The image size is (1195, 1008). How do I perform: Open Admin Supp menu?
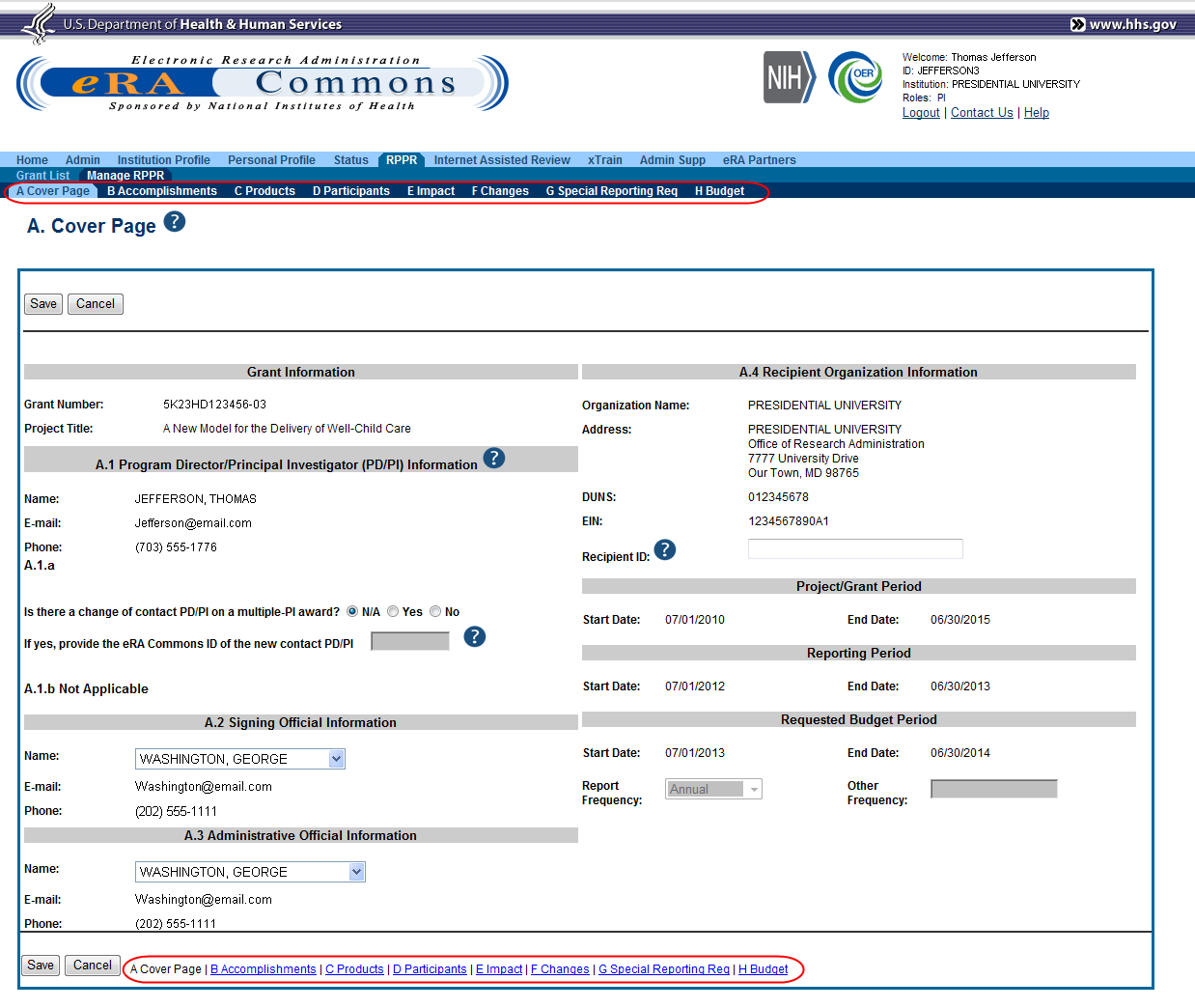click(673, 160)
